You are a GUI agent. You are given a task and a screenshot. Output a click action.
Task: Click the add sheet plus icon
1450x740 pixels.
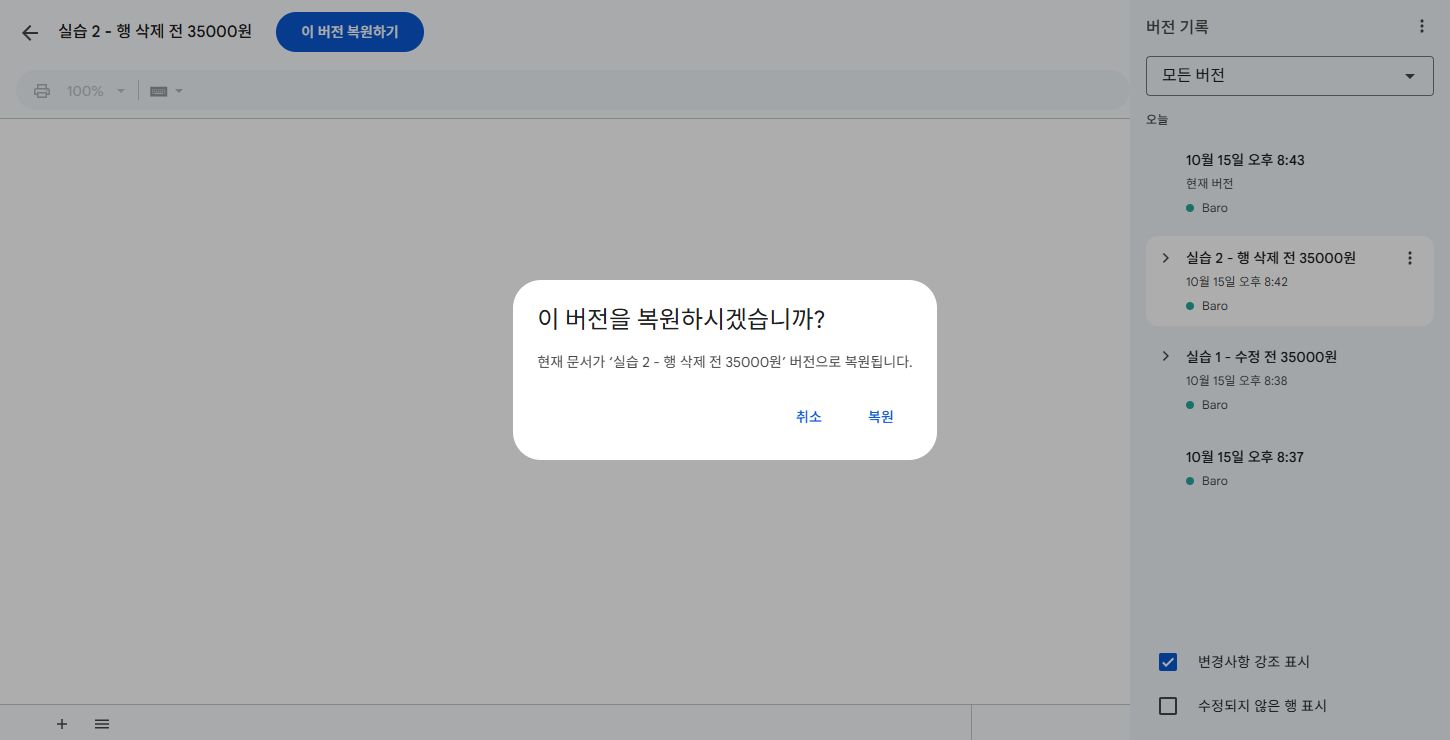tap(62, 724)
